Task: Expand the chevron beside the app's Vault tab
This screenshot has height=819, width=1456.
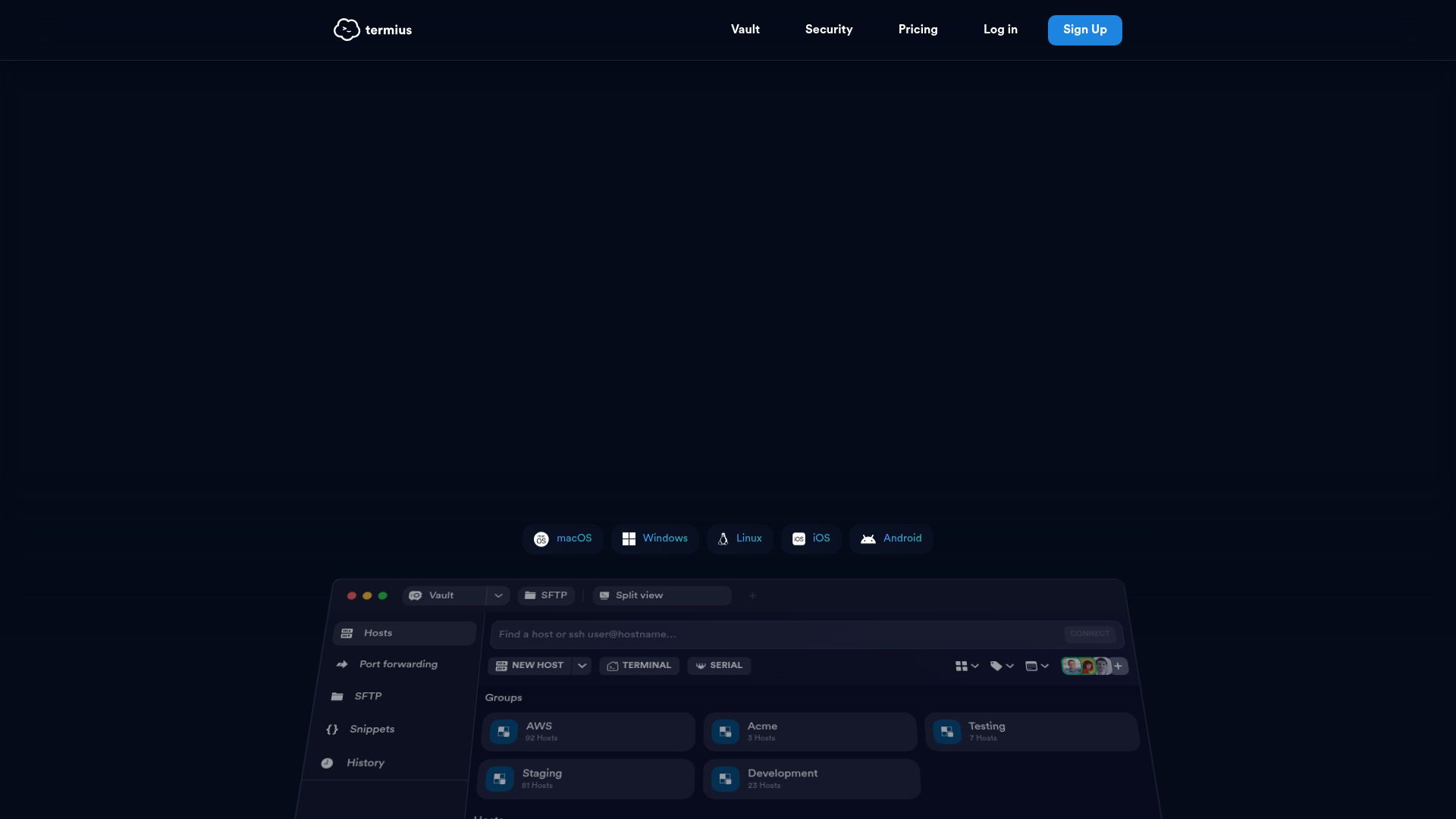Action: pos(498,595)
